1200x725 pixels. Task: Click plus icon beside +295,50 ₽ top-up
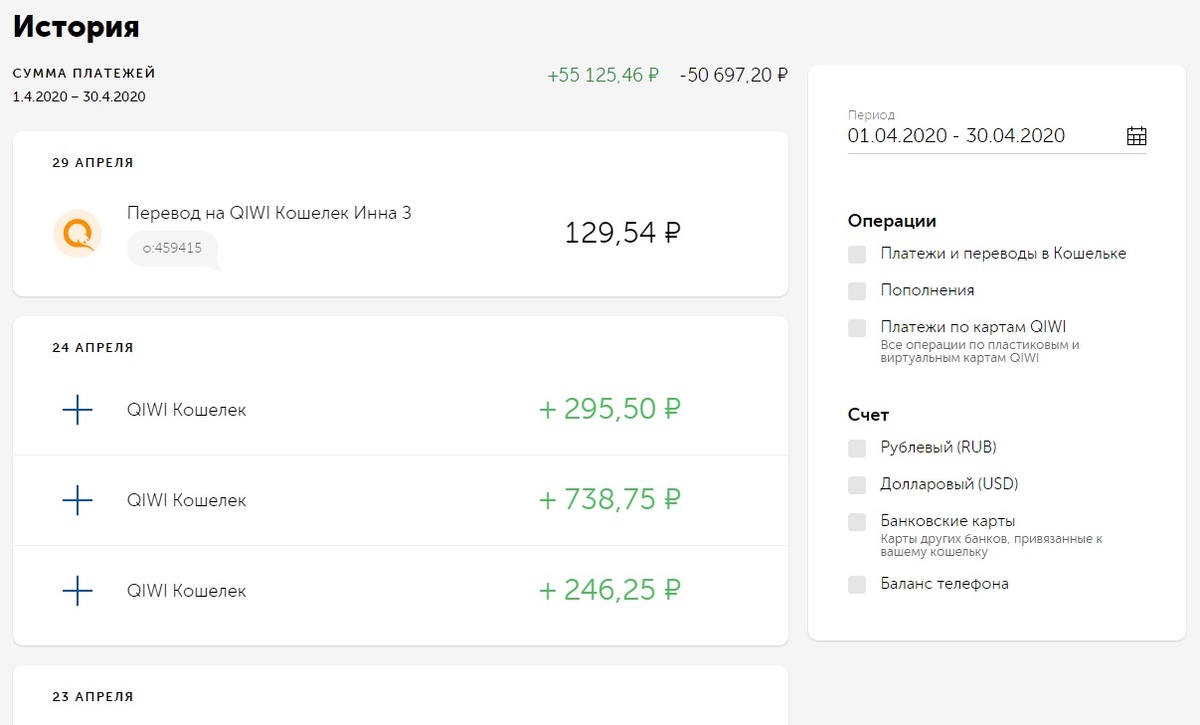tap(77, 410)
